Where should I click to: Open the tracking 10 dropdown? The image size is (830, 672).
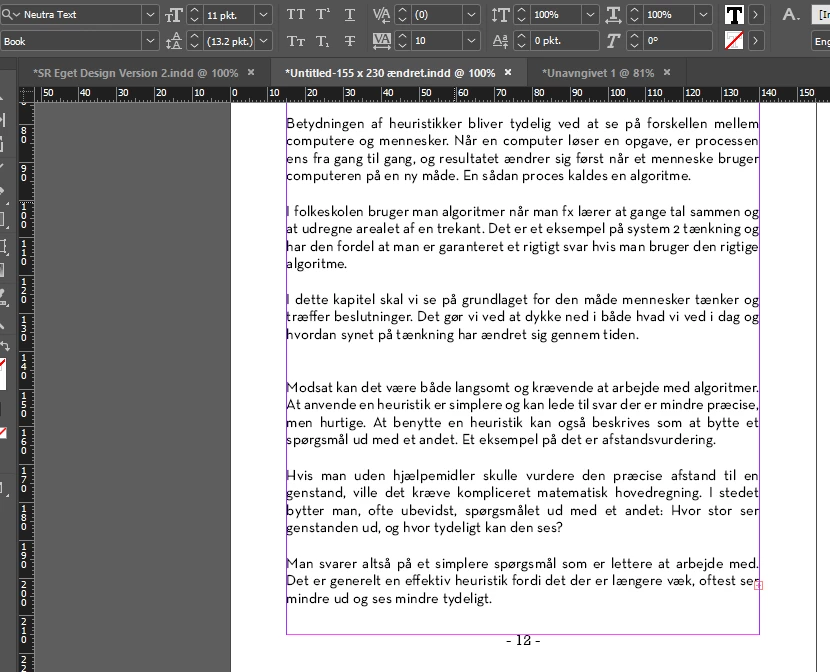(x=471, y=41)
